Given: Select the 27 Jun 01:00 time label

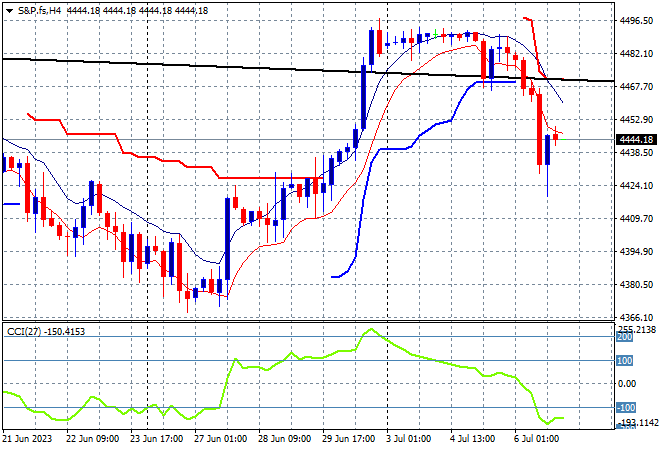Looking at the screenshot, I should 221,439.
